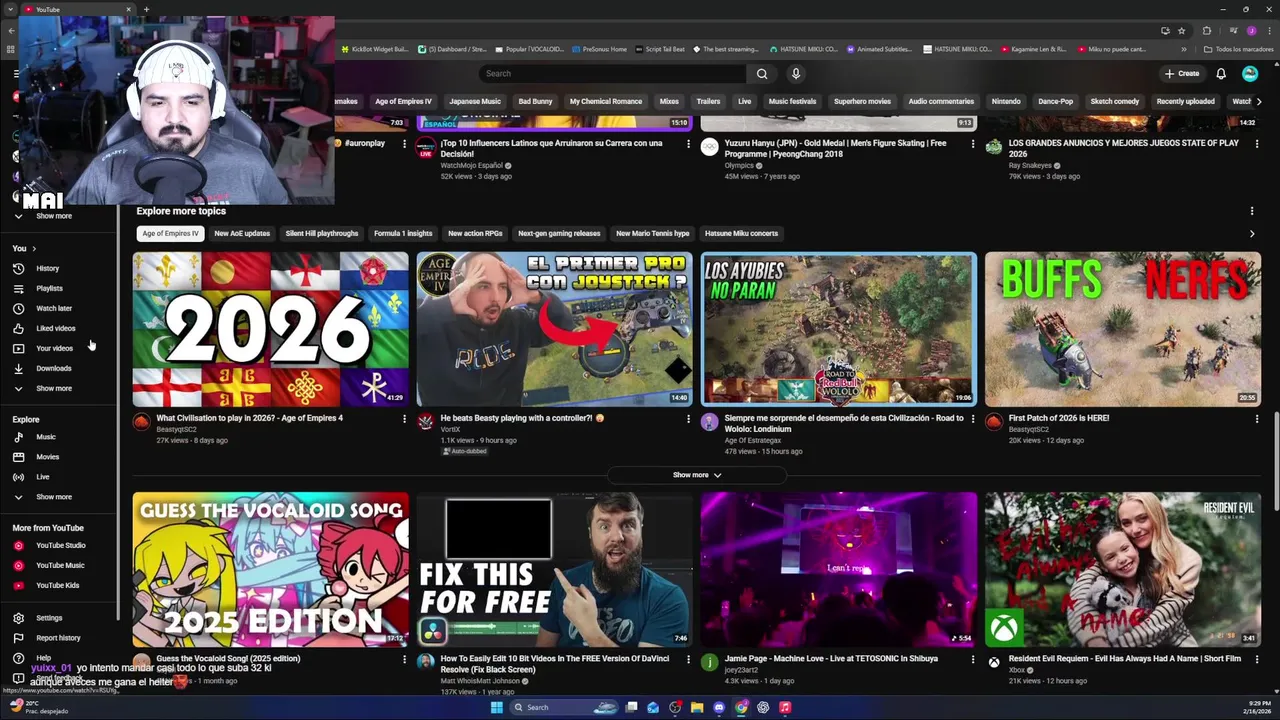Open the ChatGPT taskbar app
The width and height of the screenshot is (1280, 720).
(763, 707)
